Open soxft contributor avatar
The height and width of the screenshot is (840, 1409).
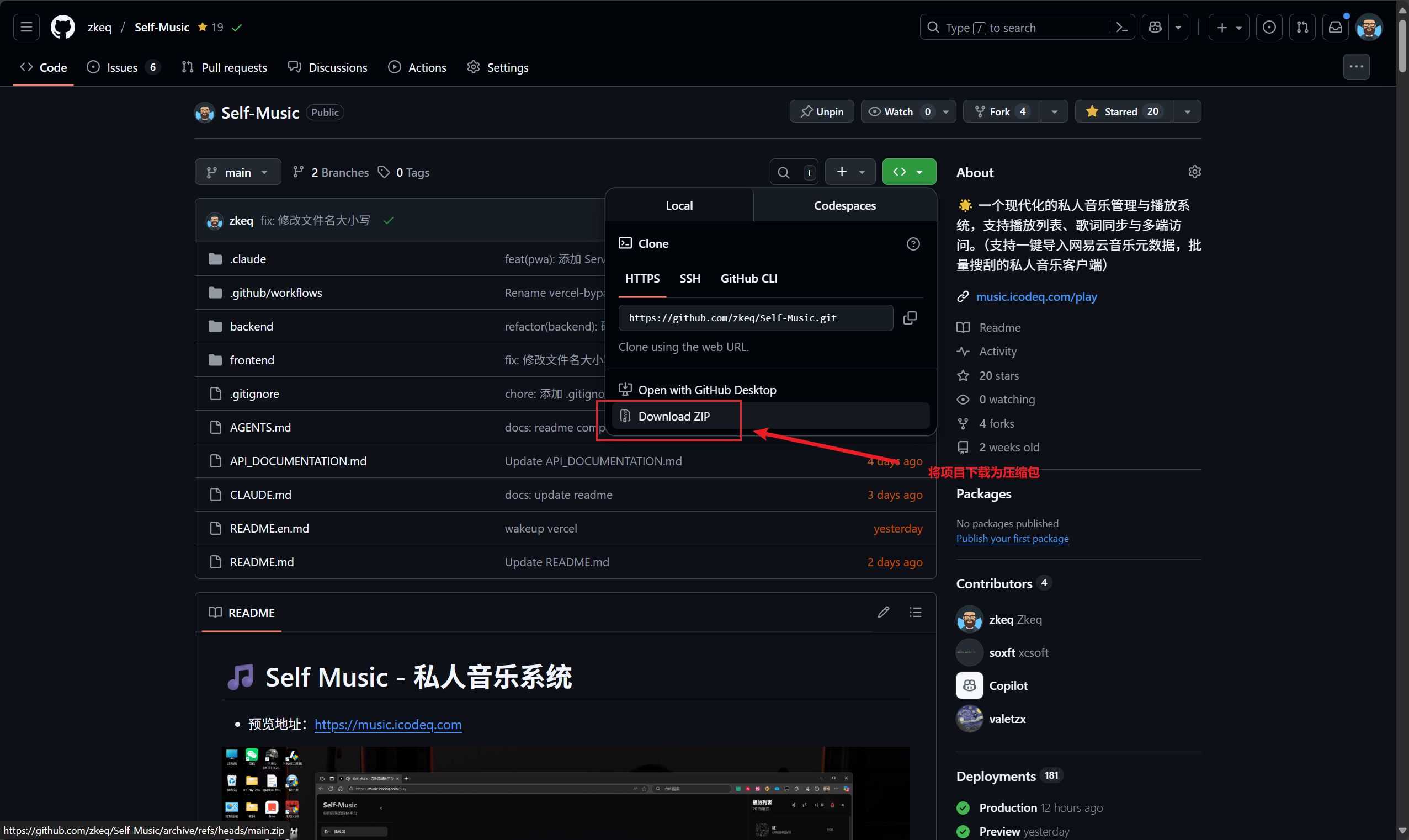click(x=969, y=652)
